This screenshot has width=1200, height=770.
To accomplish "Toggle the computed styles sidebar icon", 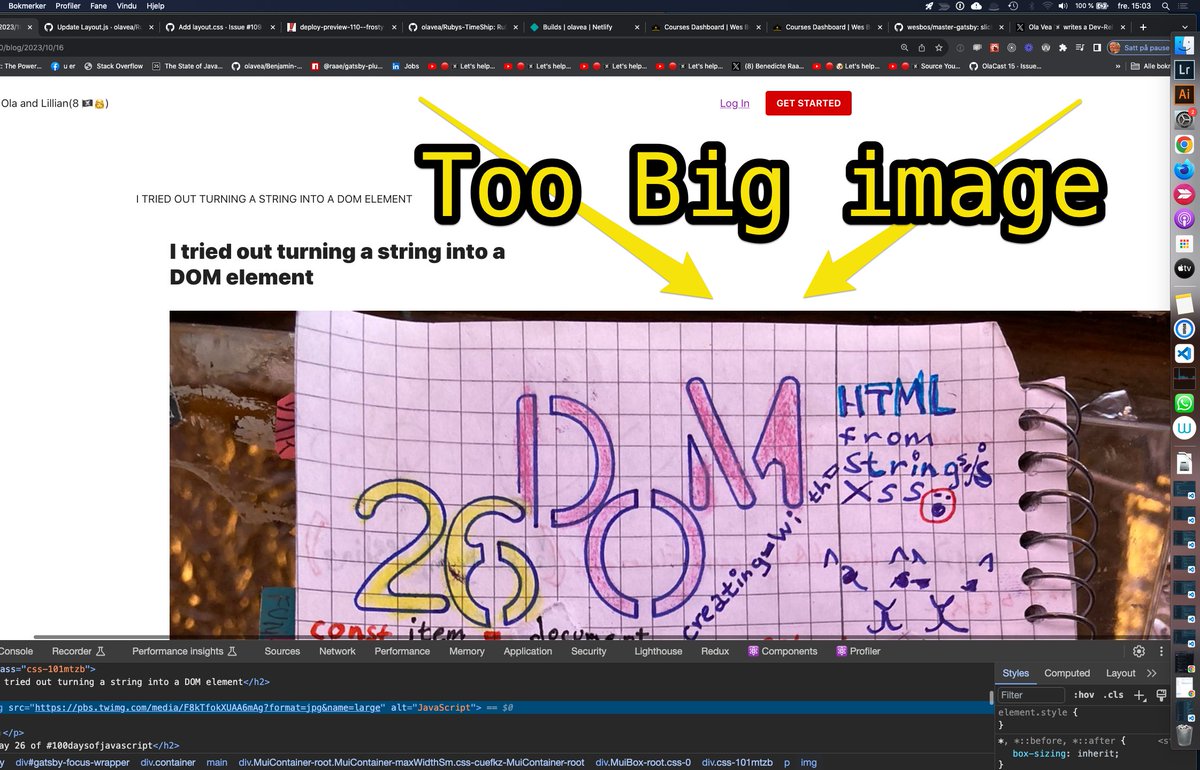I will pos(1161,695).
